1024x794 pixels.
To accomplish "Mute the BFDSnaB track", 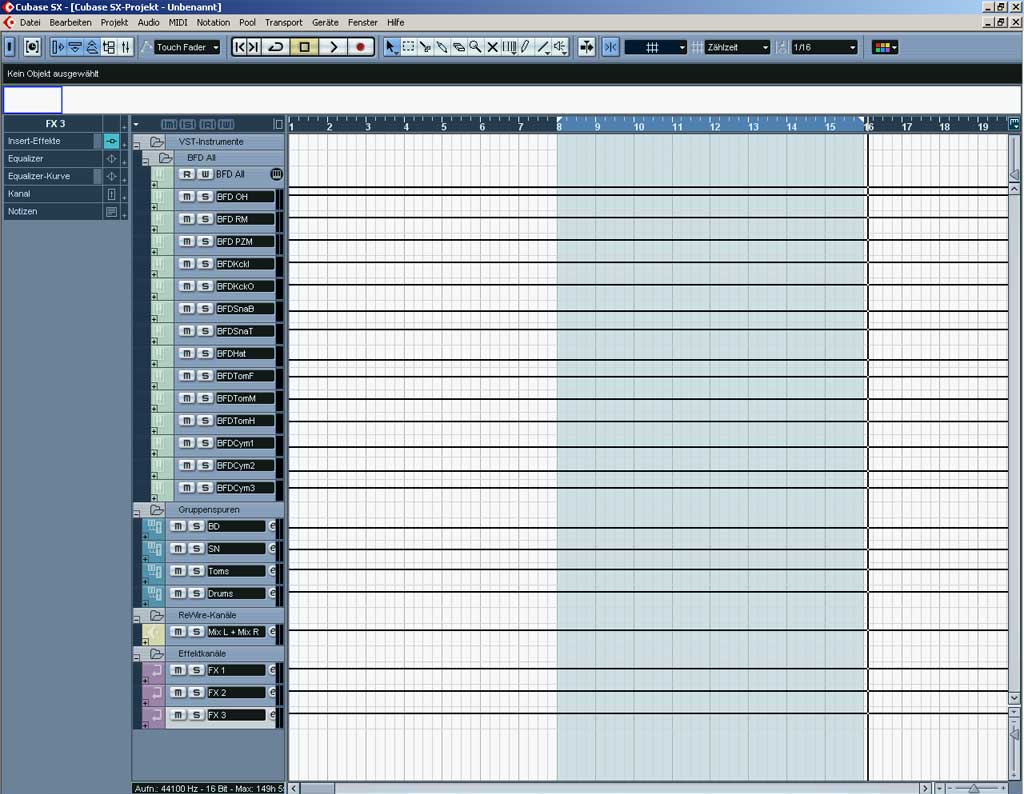I will point(187,308).
